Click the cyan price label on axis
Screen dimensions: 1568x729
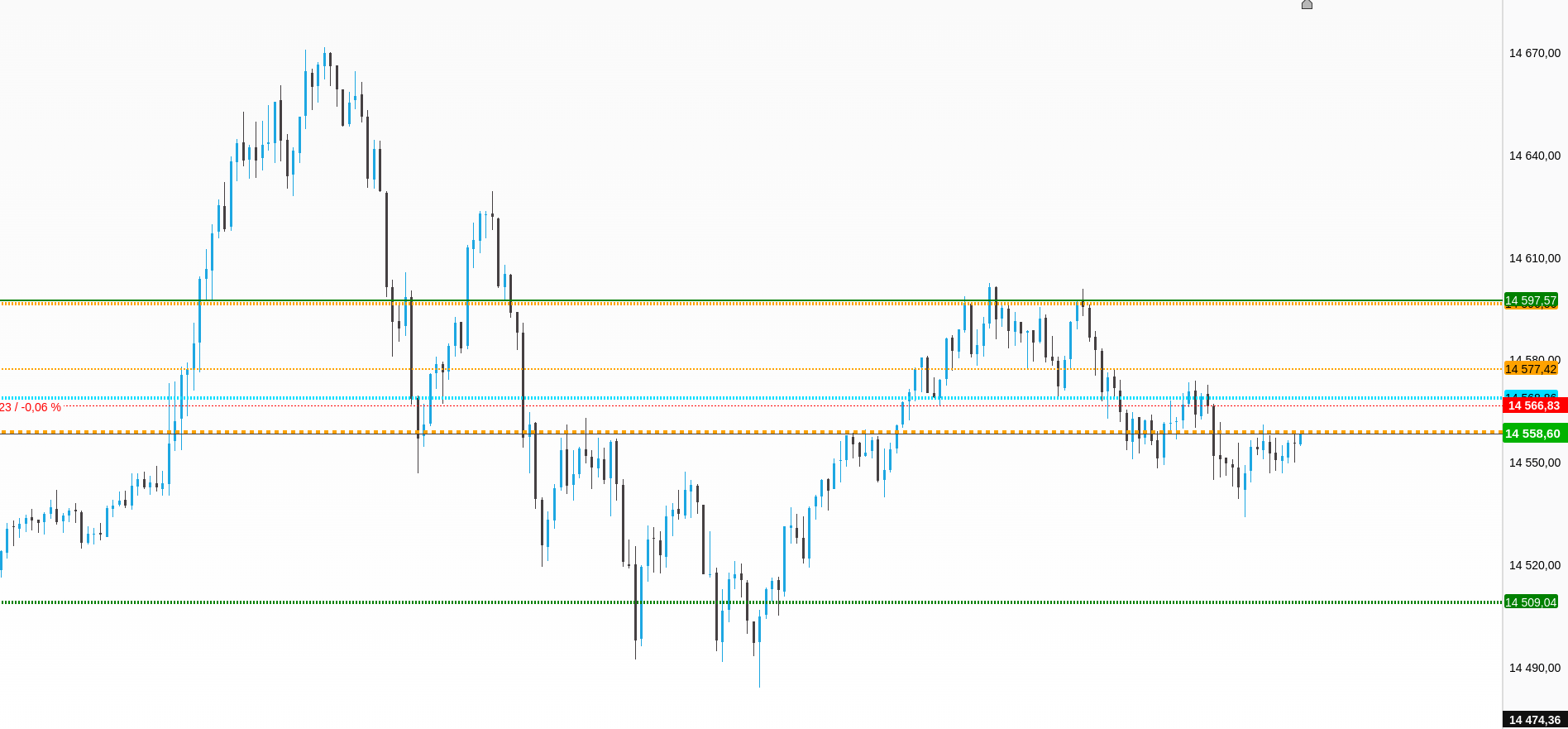[x=1530, y=394]
